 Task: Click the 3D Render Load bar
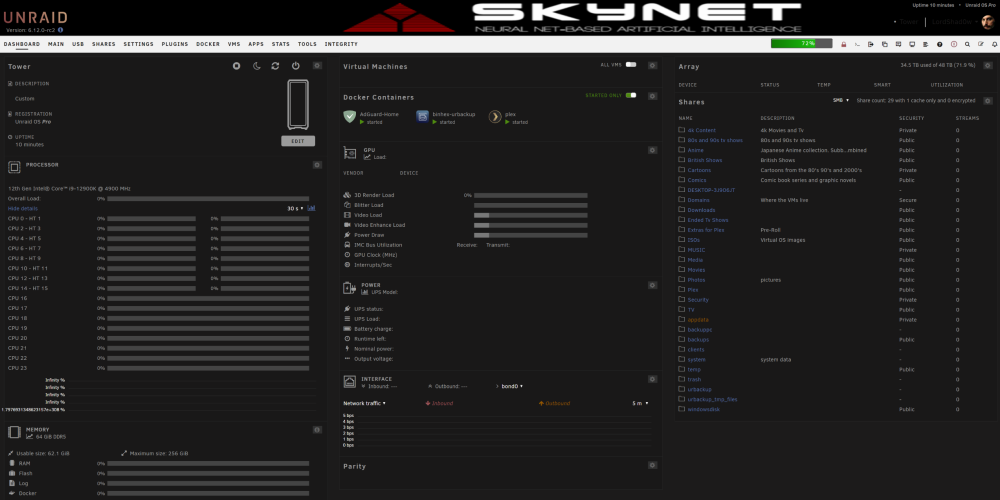[531, 195]
